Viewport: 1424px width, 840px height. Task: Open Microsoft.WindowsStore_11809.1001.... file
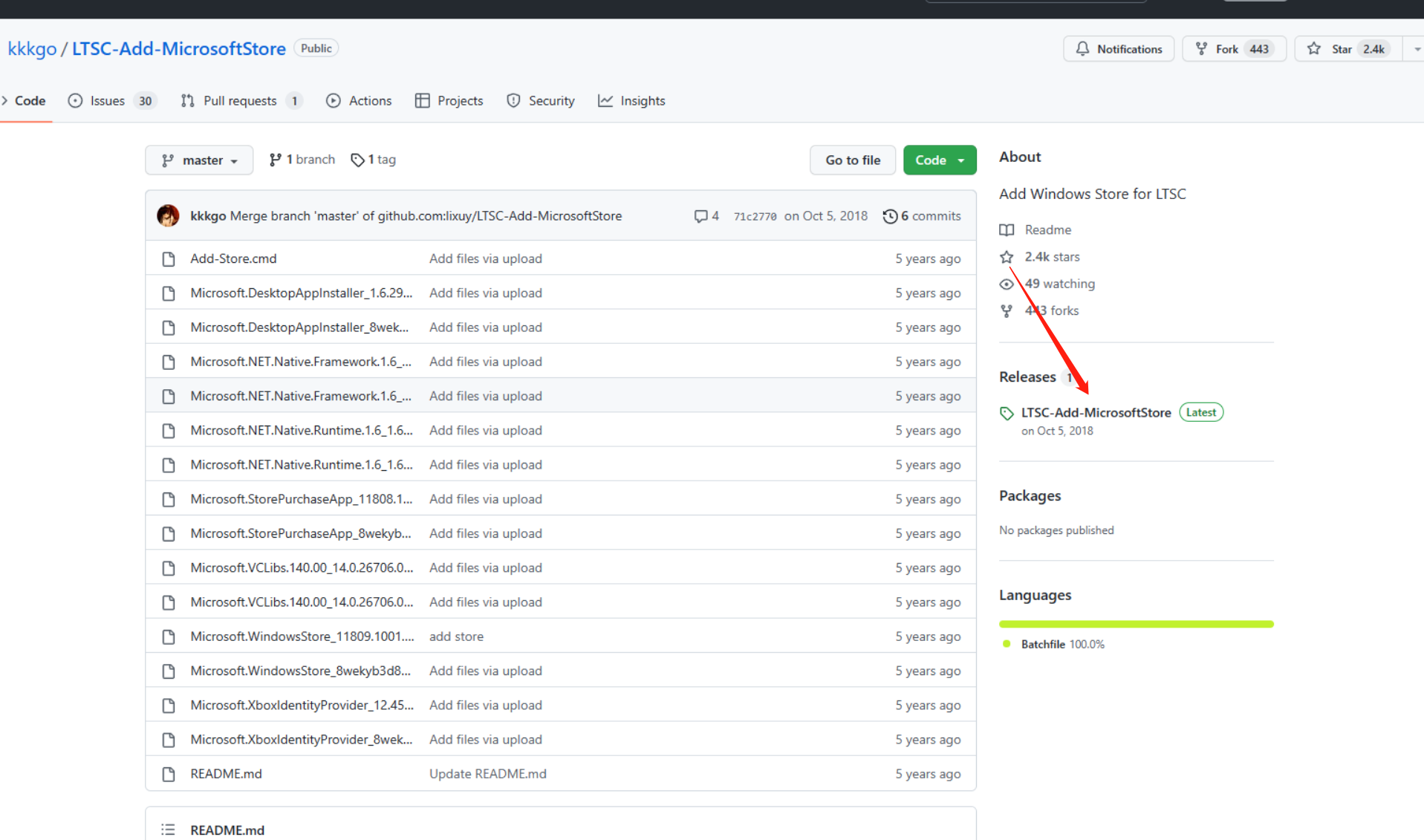point(302,636)
